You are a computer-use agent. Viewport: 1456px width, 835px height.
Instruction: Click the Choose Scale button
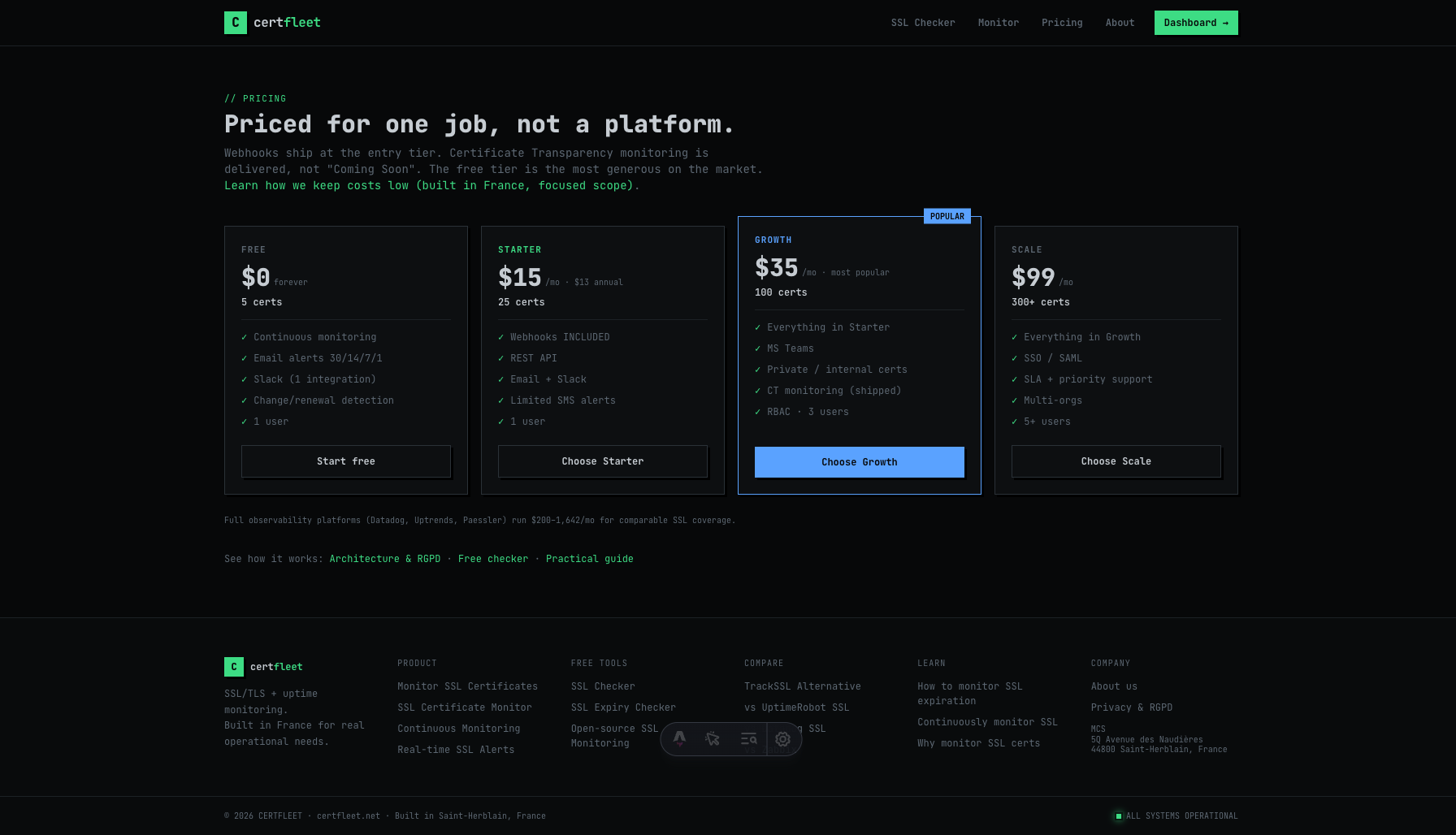pos(1116,461)
